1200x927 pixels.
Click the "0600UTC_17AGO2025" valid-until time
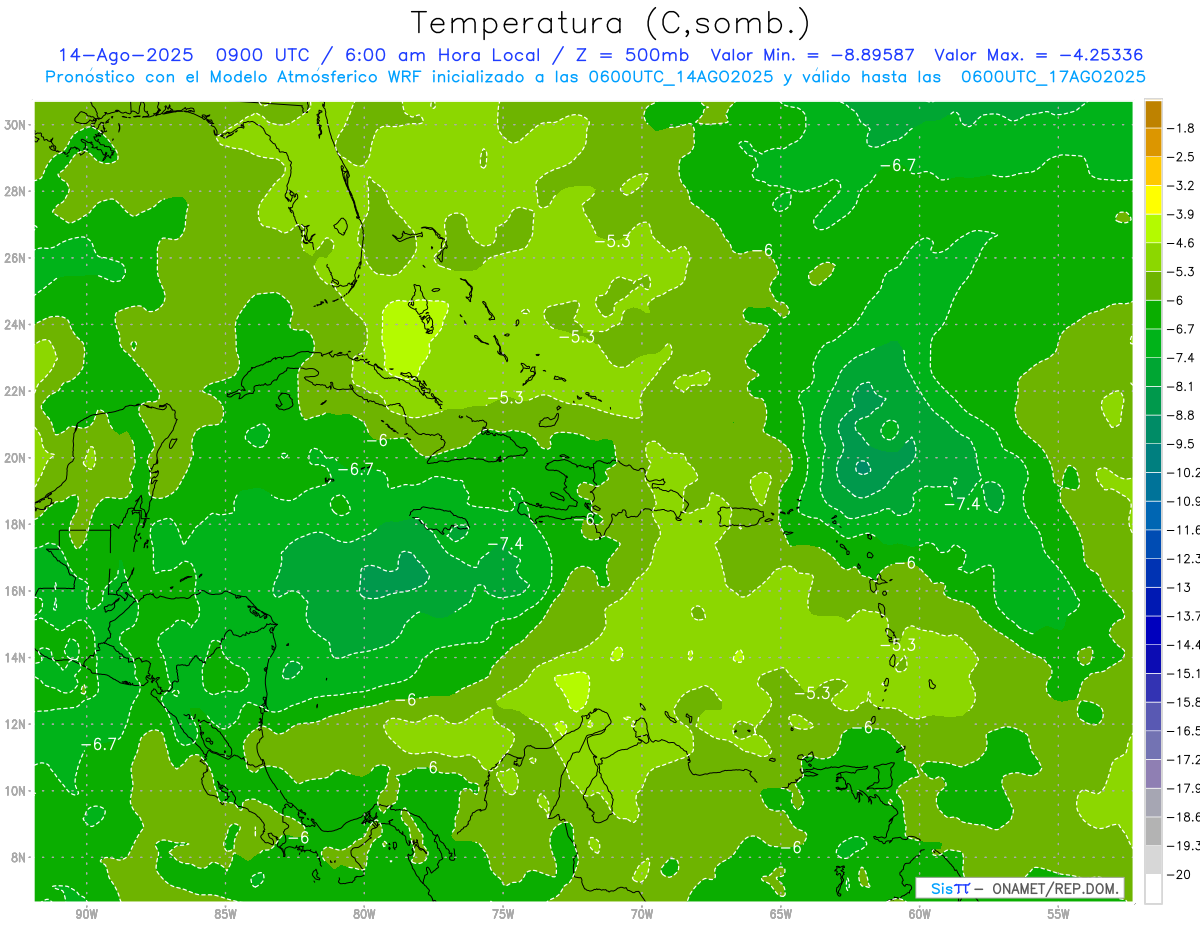click(x=1053, y=77)
